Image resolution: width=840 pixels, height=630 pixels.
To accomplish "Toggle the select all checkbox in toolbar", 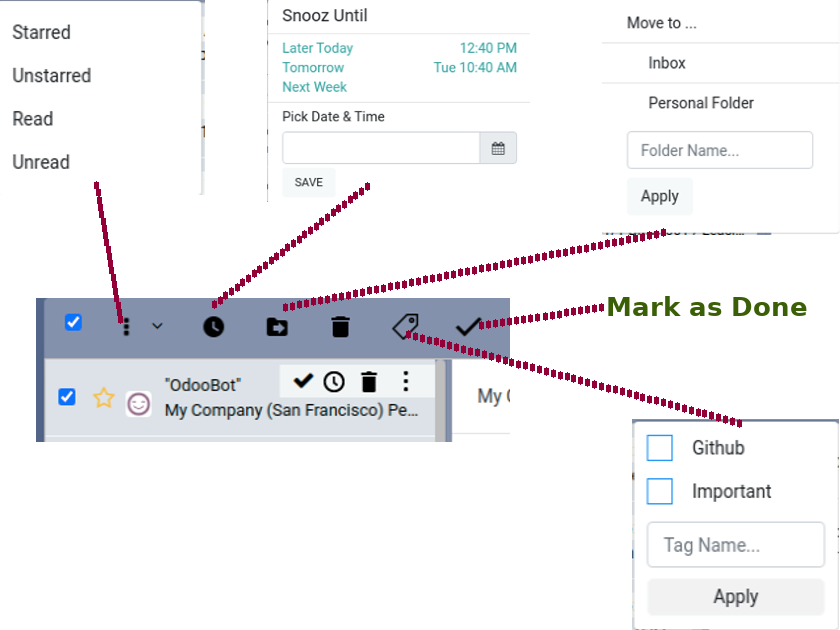I will click(73, 322).
